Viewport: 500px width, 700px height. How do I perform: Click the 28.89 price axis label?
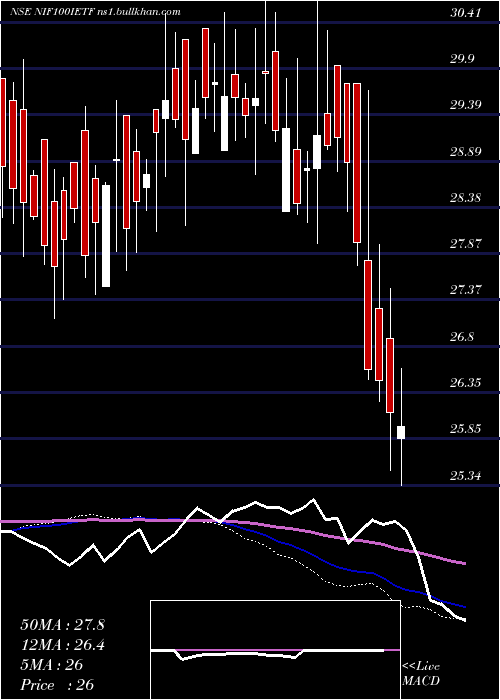click(466, 151)
